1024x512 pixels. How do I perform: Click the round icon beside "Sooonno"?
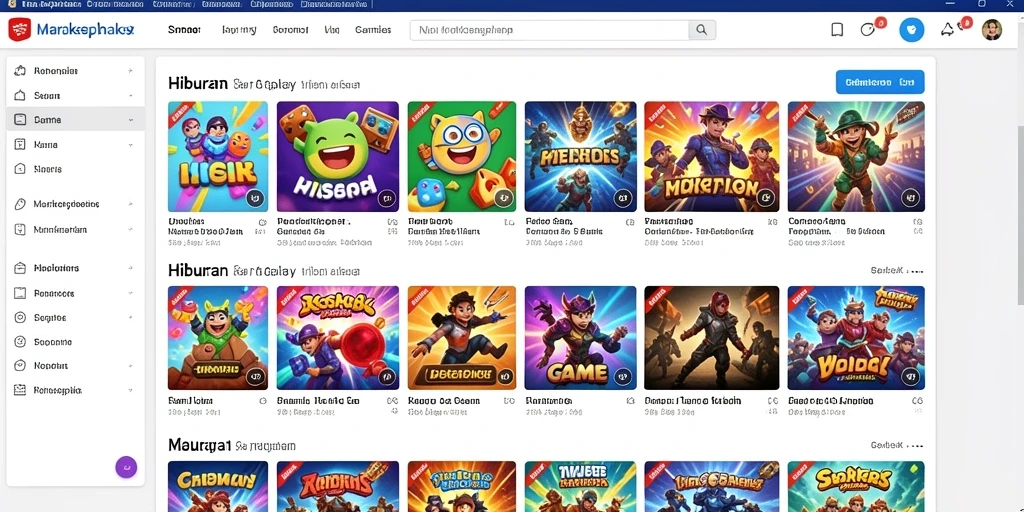click(20, 342)
